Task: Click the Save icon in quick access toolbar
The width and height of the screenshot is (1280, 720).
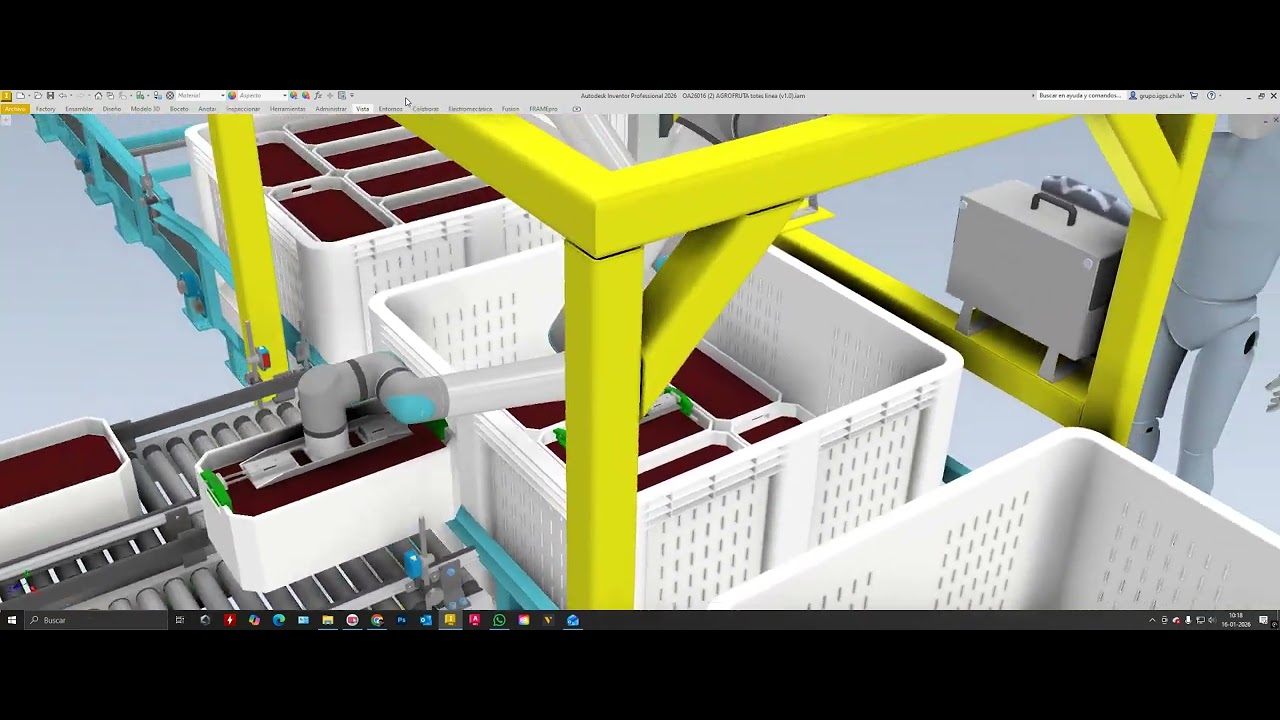Action: coord(50,96)
